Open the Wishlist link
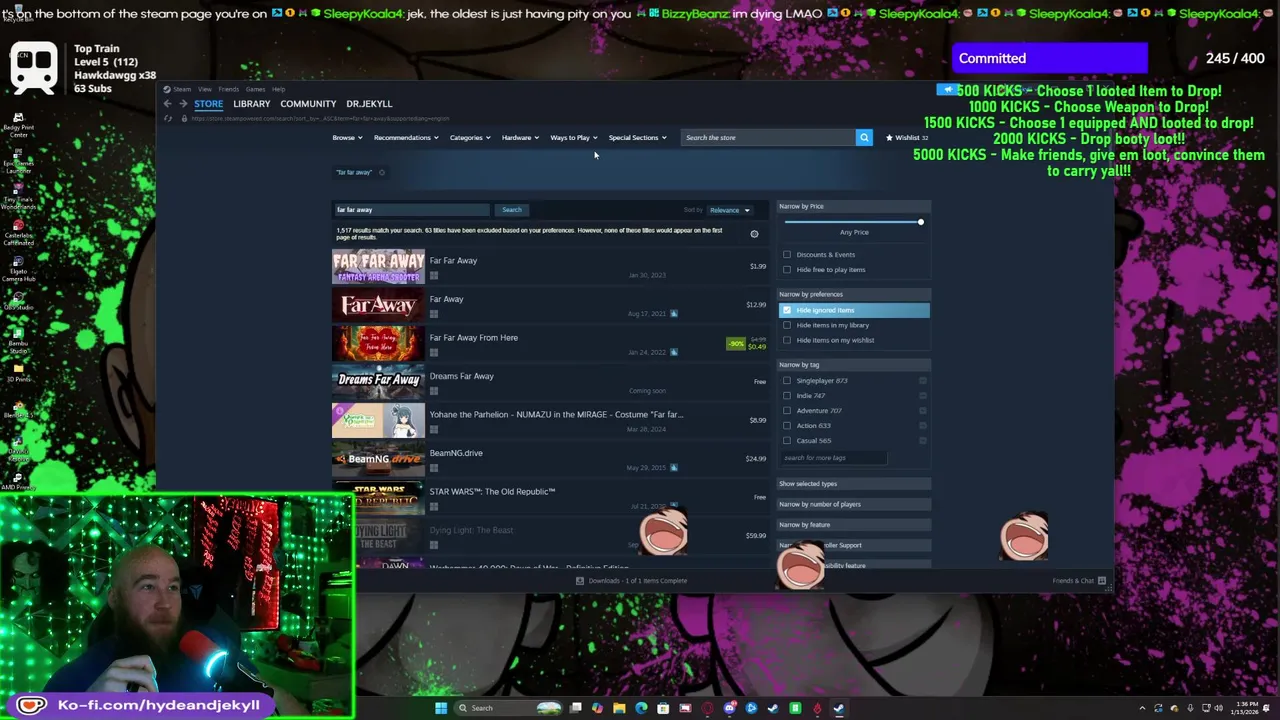Image resolution: width=1280 pixels, height=720 pixels. point(907,138)
